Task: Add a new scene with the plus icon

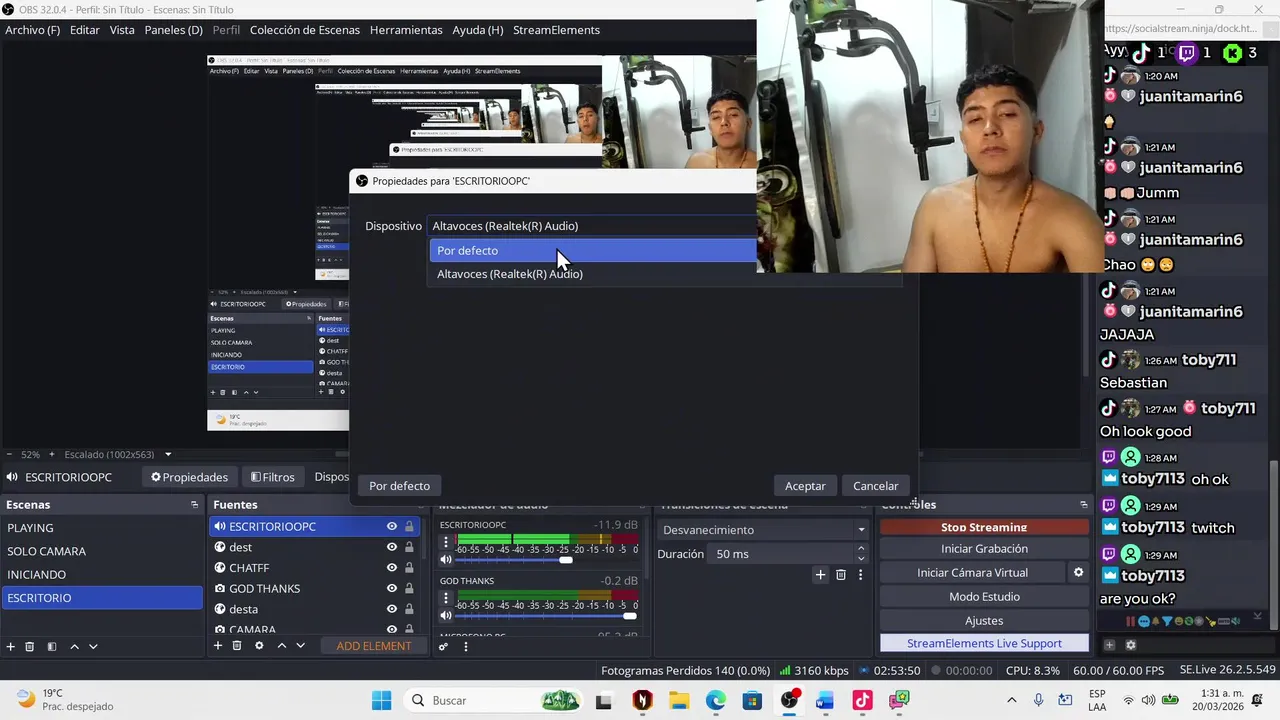Action: tap(11, 647)
